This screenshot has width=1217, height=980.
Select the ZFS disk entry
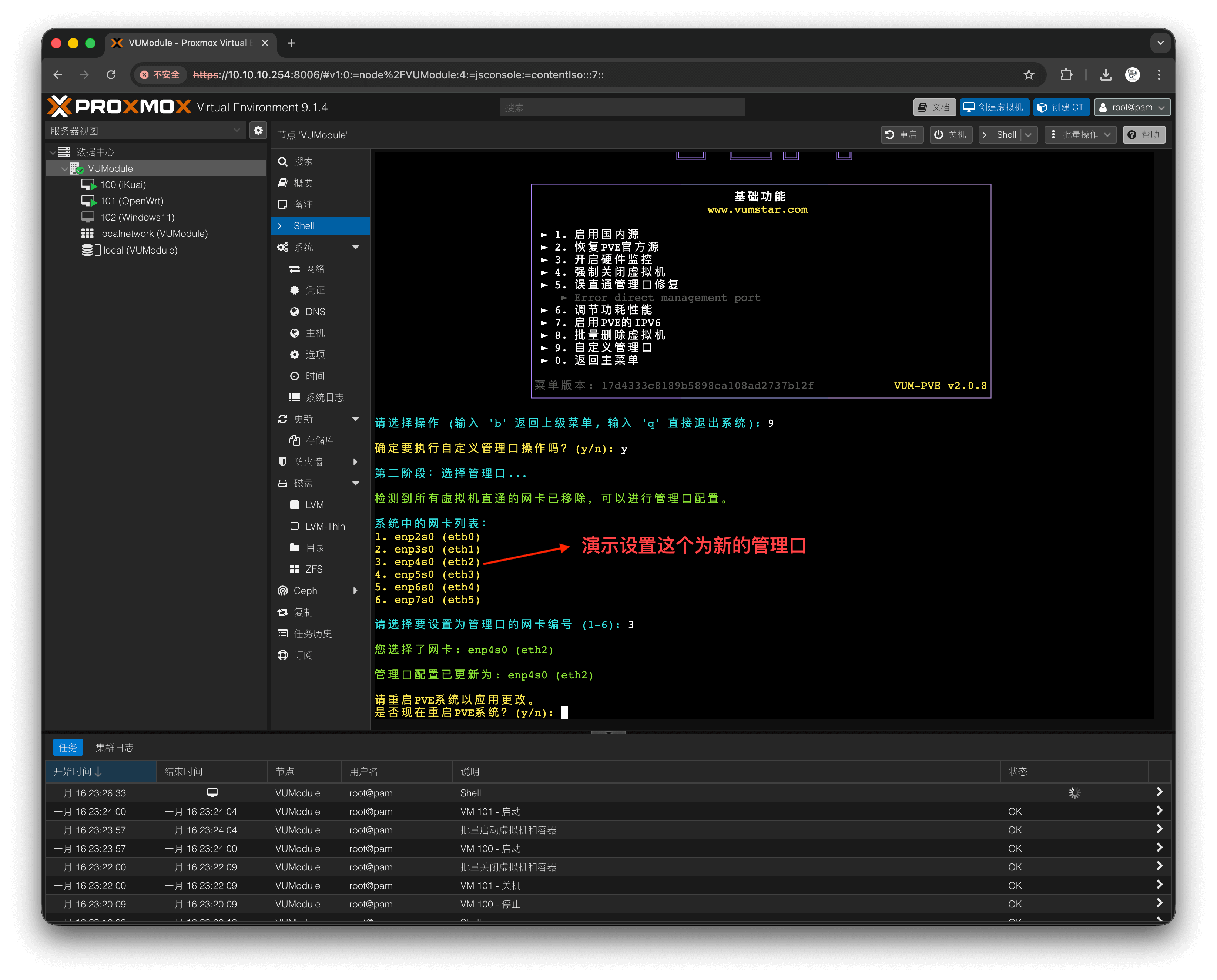pyautogui.click(x=314, y=569)
